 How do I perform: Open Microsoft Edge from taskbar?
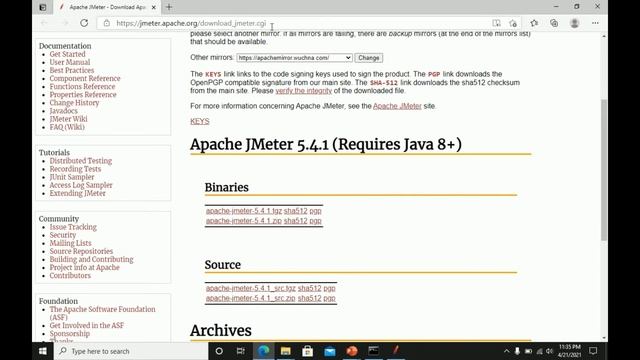click(x=263, y=351)
